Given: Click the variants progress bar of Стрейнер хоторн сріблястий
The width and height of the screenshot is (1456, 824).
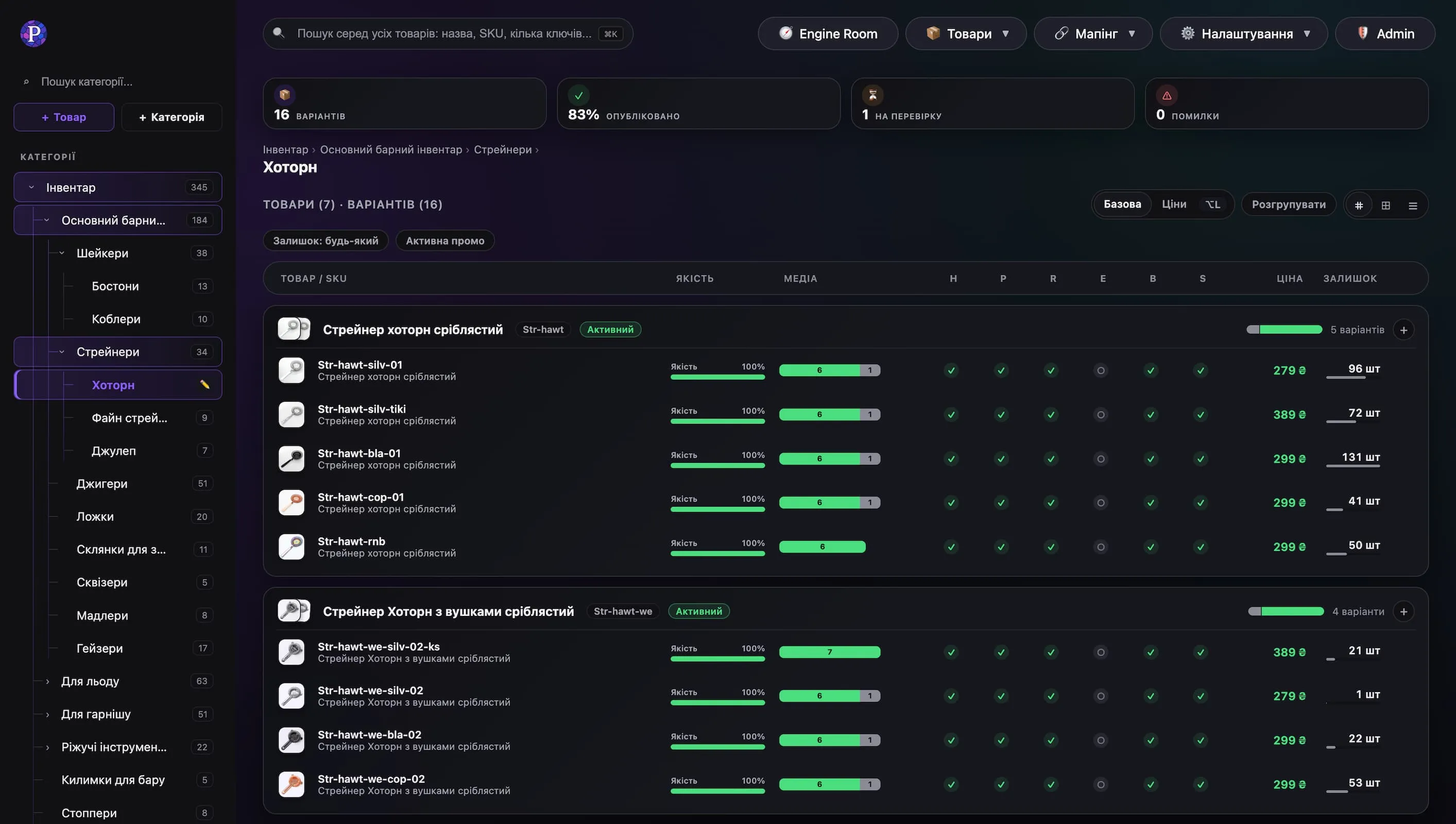Looking at the screenshot, I should pos(1284,330).
